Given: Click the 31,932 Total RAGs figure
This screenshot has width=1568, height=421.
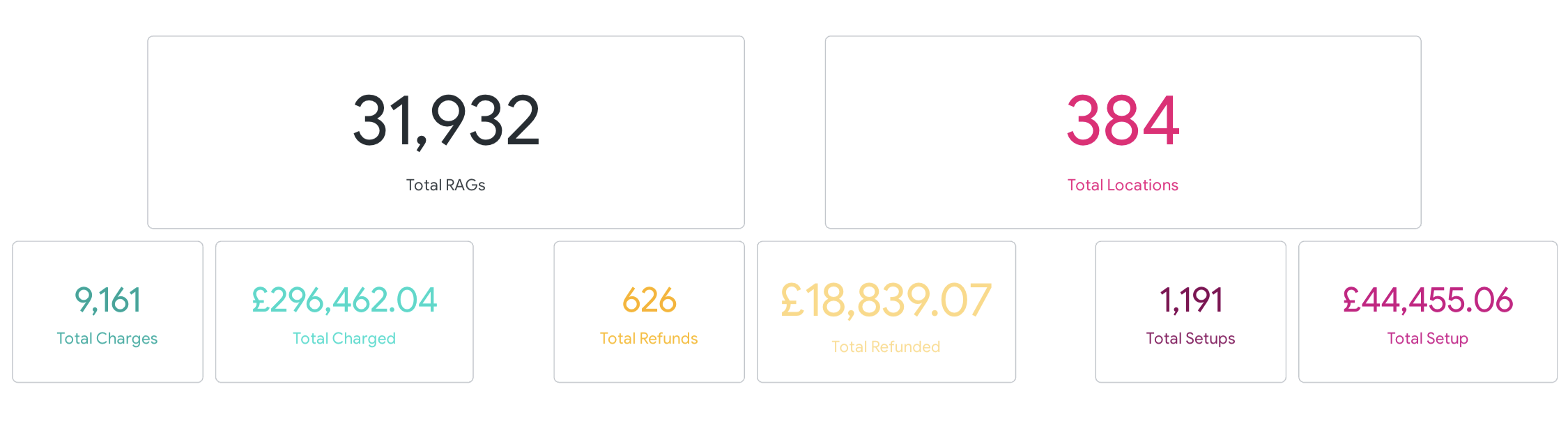Looking at the screenshot, I should (x=446, y=121).
